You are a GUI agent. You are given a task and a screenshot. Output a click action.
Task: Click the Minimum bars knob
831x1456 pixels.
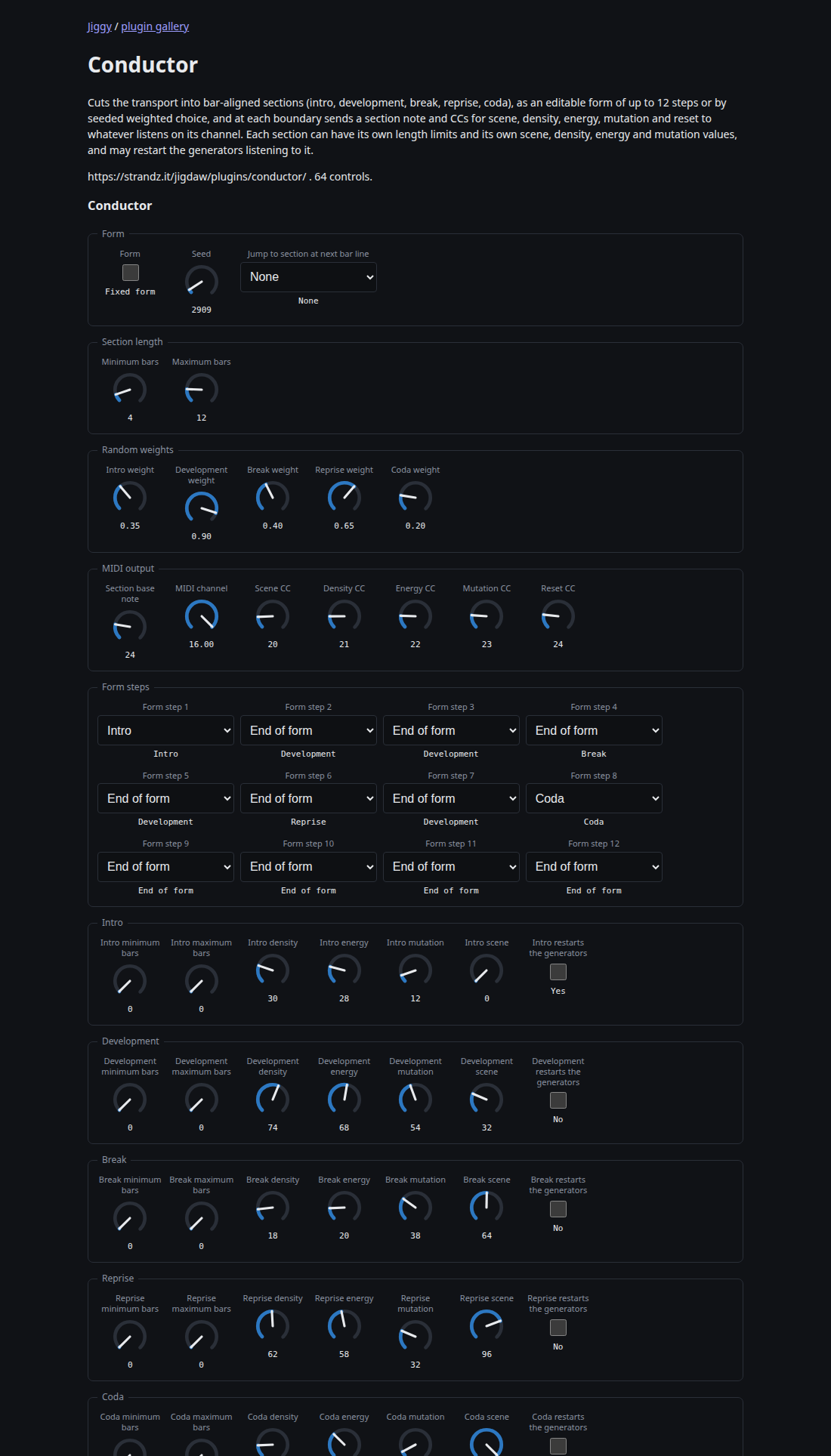130,390
